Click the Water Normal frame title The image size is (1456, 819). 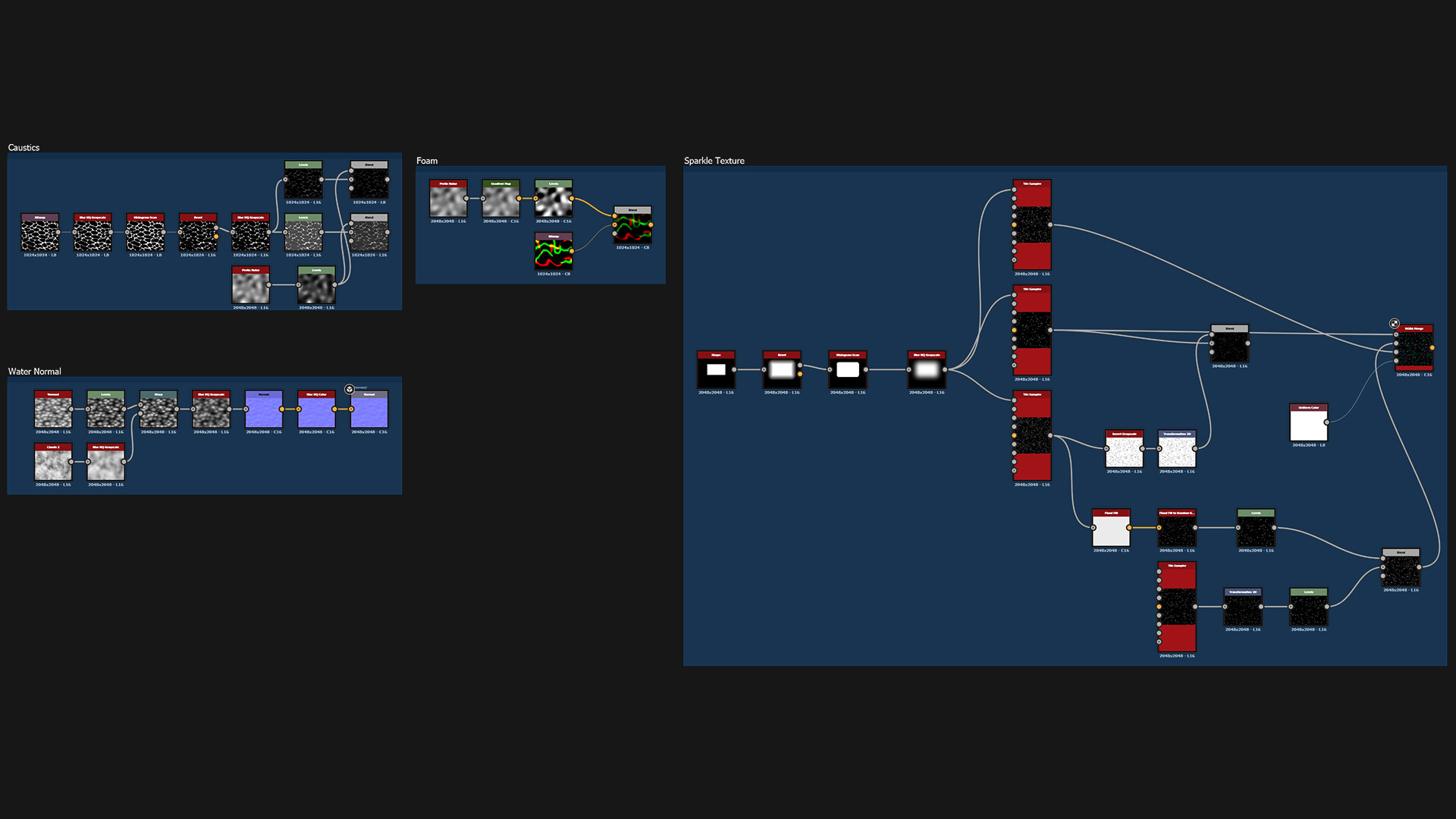34,372
